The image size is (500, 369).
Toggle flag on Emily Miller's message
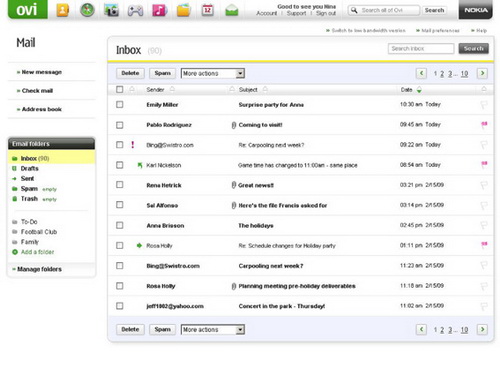click(484, 105)
